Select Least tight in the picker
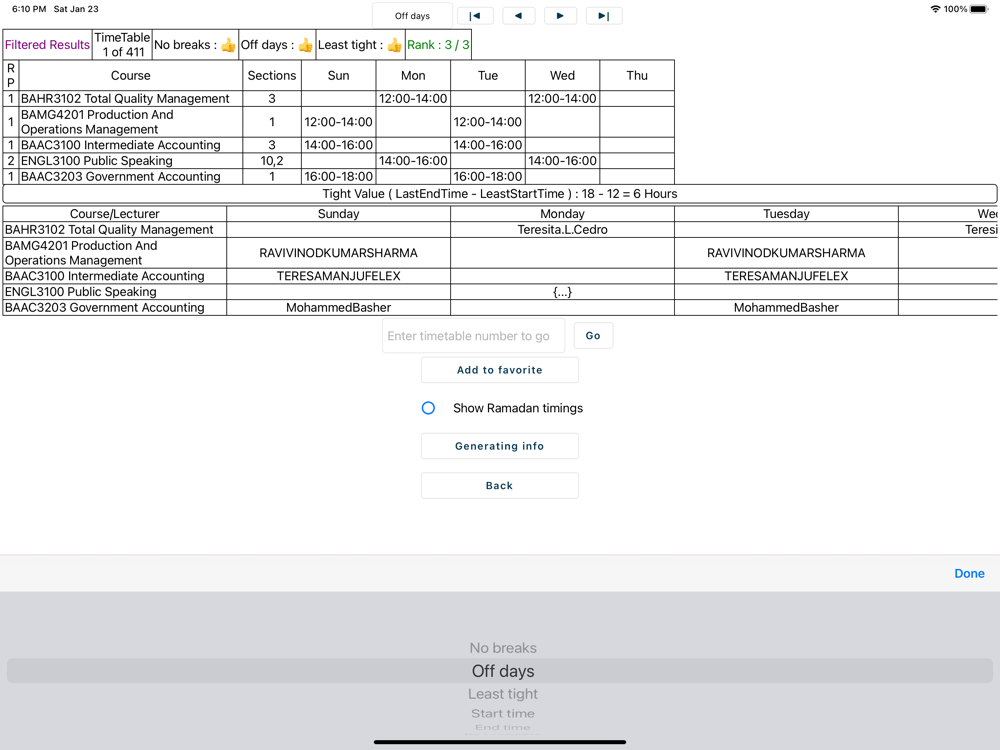The width and height of the screenshot is (1000, 750). (503, 694)
